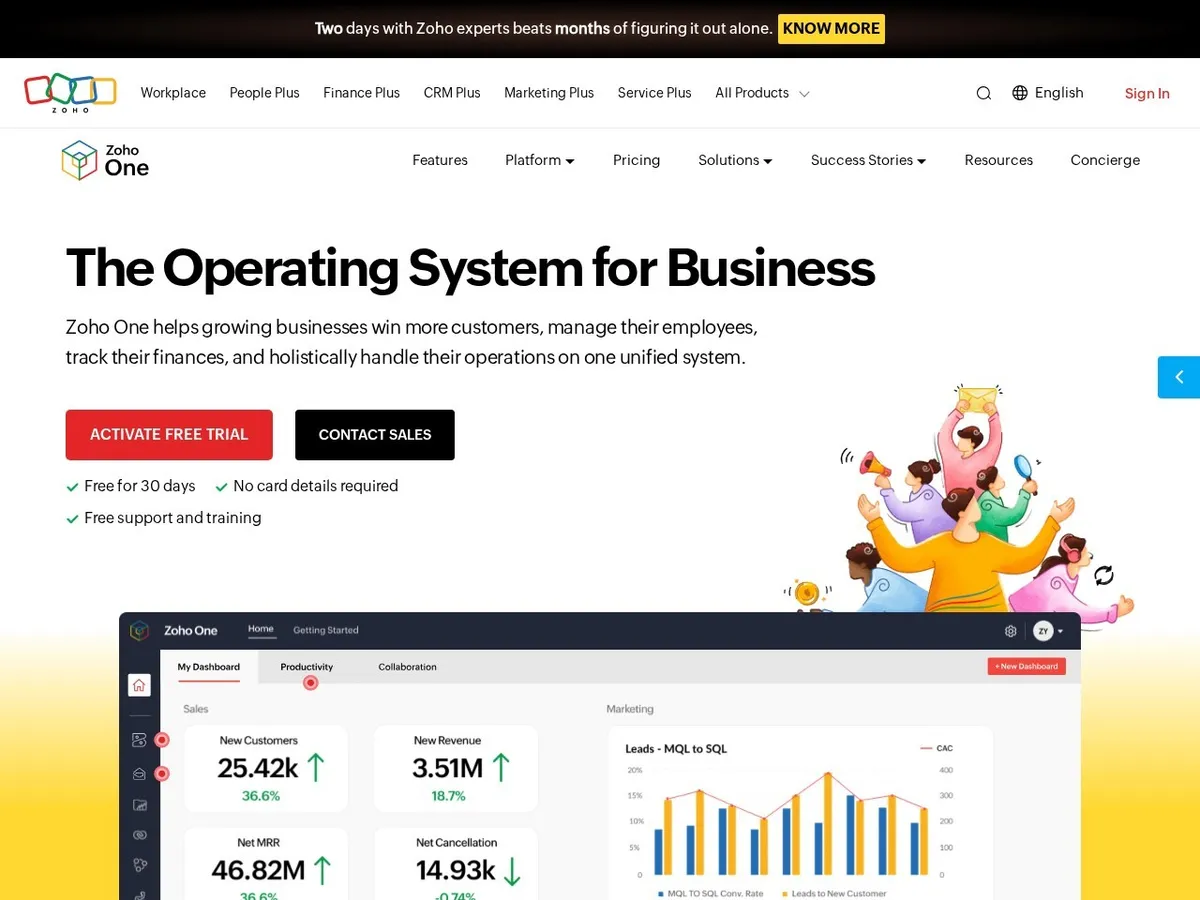The width and height of the screenshot is (1200, 900).
Task: Click the New Dashboard button
Action: coord(1027,666)
